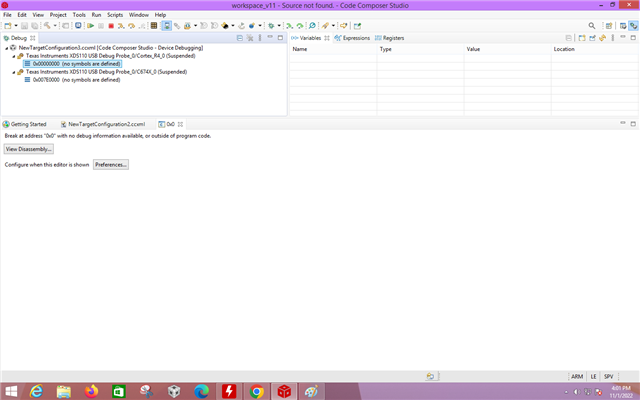Viewport: 640px width, 400px height.
Task: Collapse all in the Debug view toolbar
Action: click(x=240, y=38)
